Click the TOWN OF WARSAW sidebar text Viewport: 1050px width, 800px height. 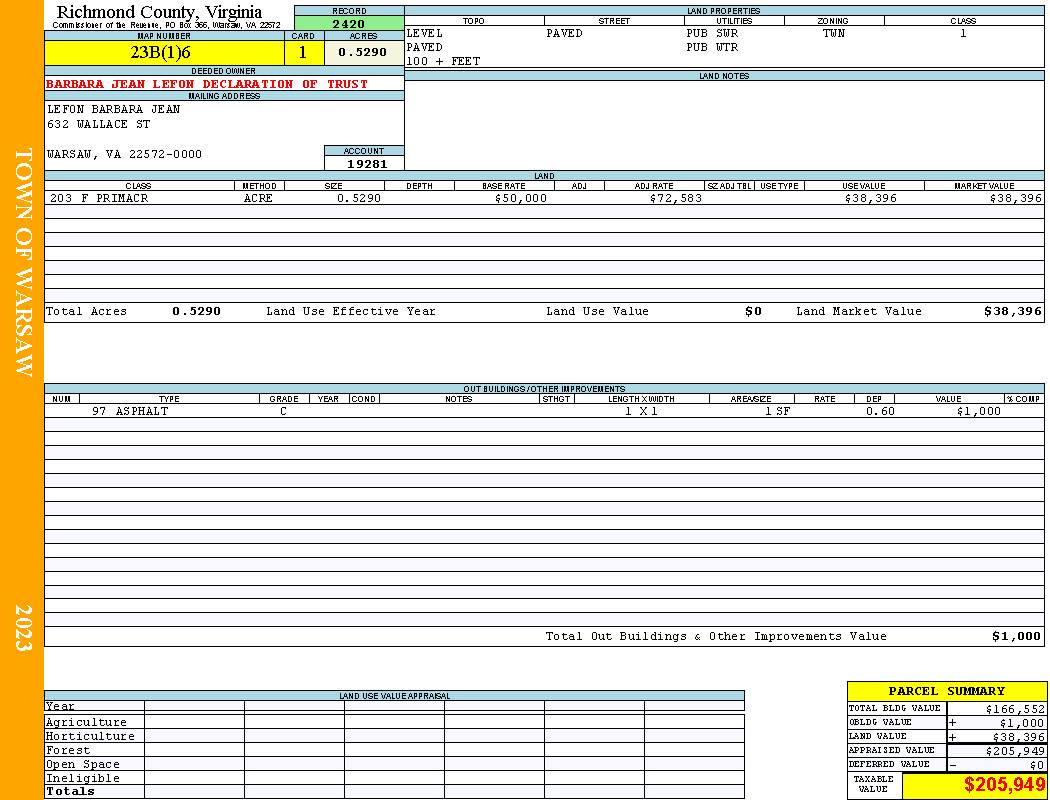point(23,262)
